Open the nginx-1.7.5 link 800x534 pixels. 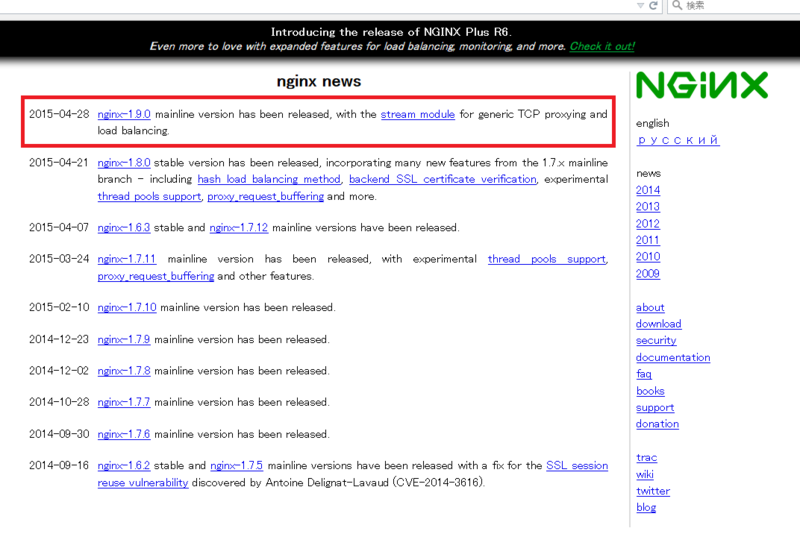(237, 466)
